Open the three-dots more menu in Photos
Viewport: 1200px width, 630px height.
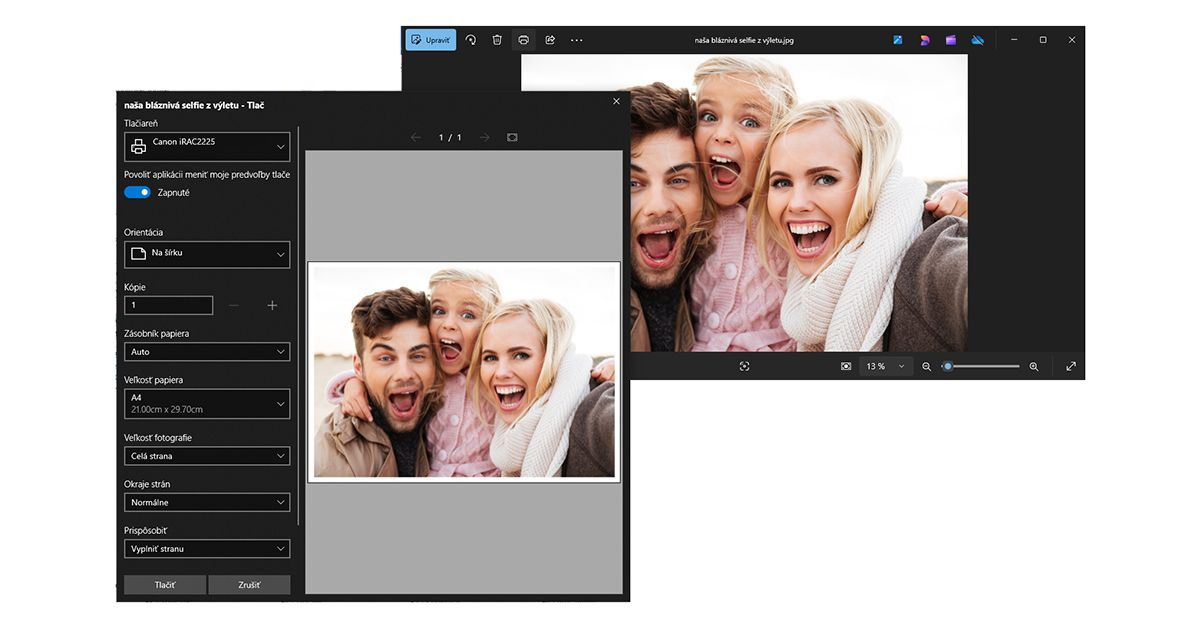tap(576, 40)
